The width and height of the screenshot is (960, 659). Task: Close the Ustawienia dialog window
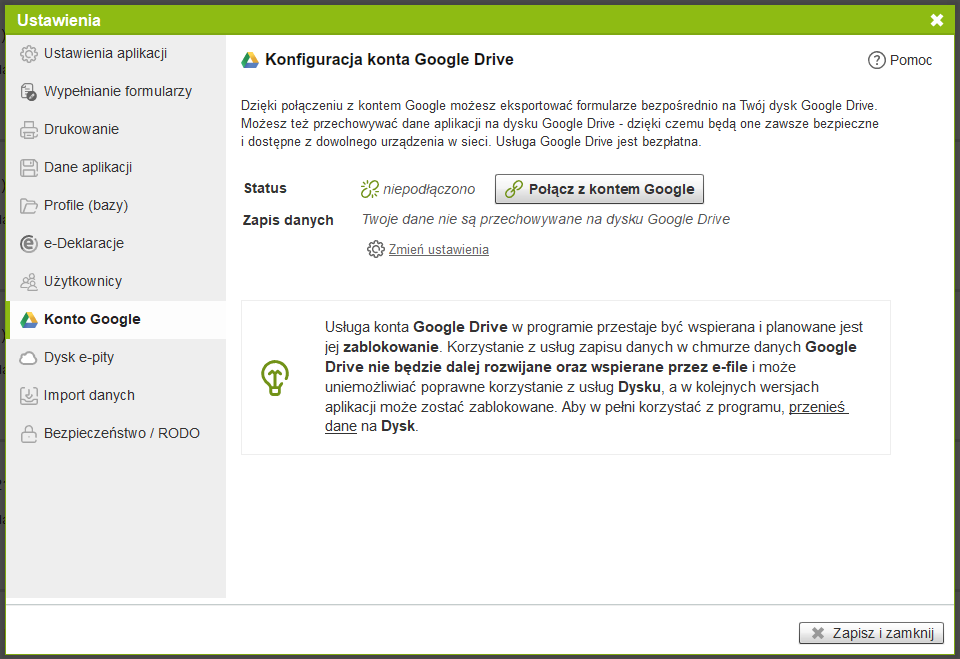(936, 20)
